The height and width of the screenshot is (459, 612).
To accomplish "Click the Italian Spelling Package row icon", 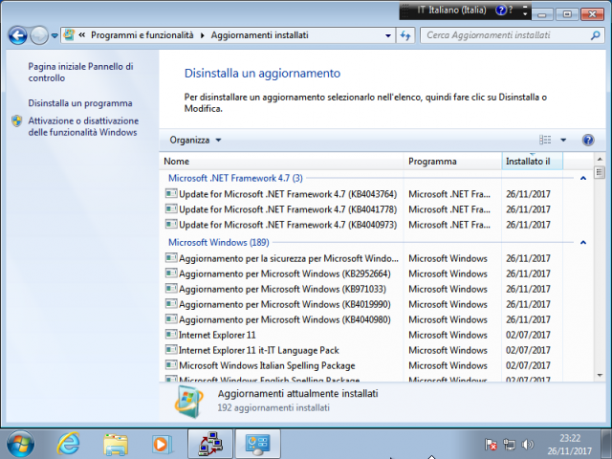I will [x=171, y=365].
